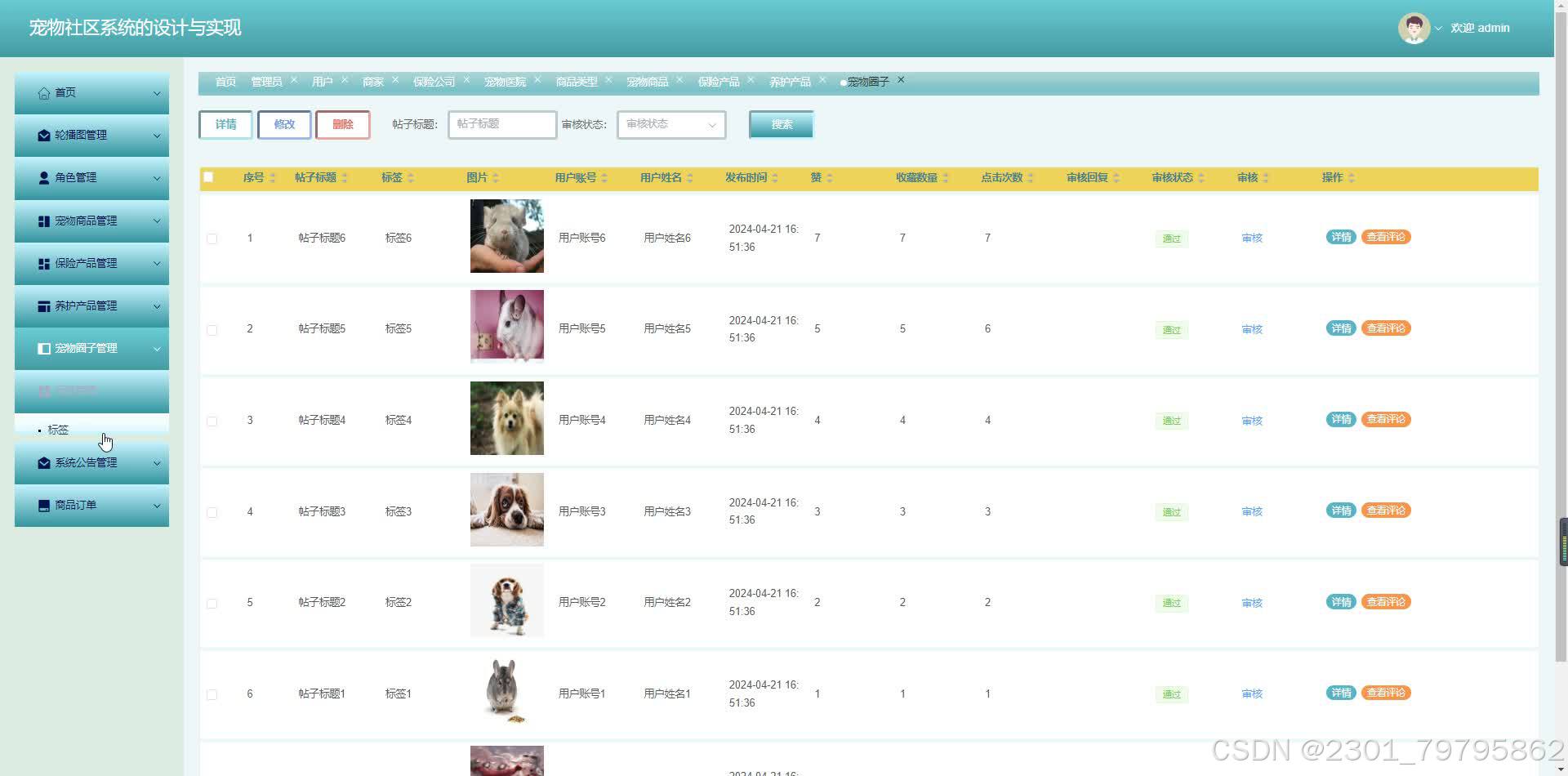
Task: Close the 用户 tab with its X
Action: (x=345, y=79)
